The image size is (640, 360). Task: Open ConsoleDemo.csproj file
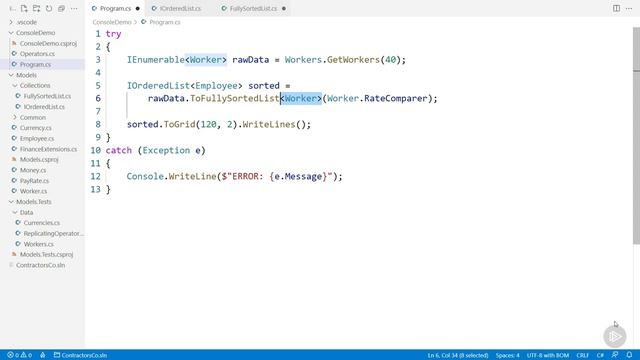(48, 43)
